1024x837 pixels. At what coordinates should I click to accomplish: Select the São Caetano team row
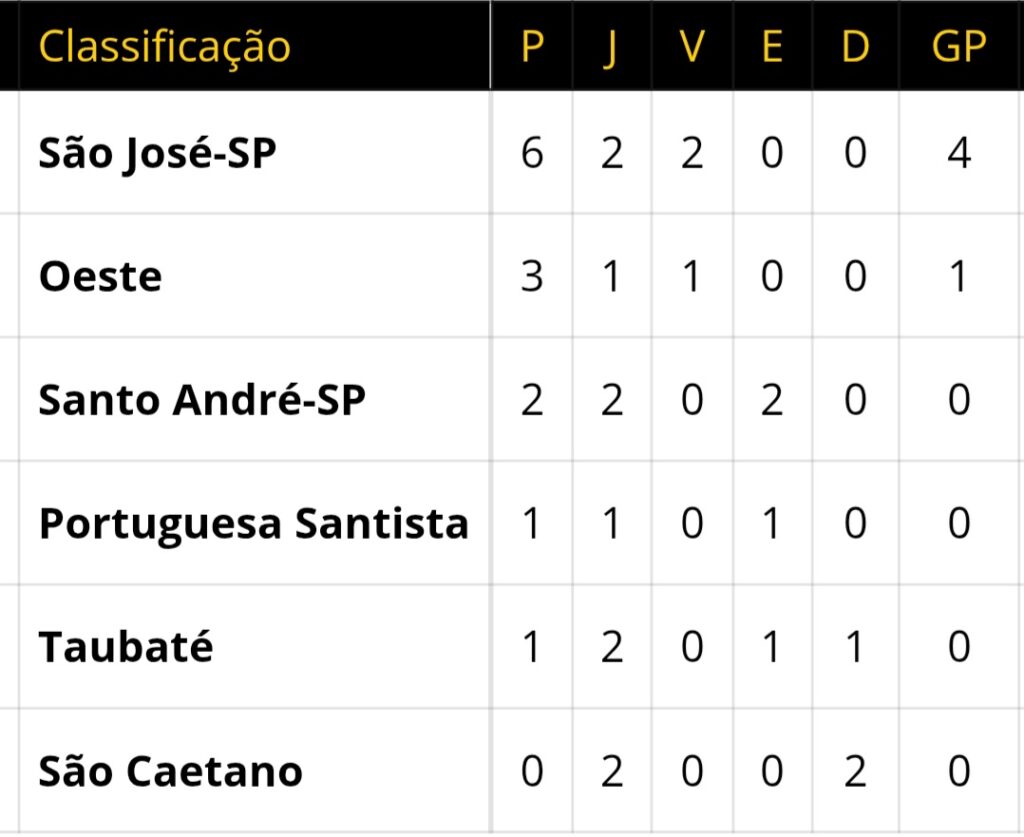[170, 771]
